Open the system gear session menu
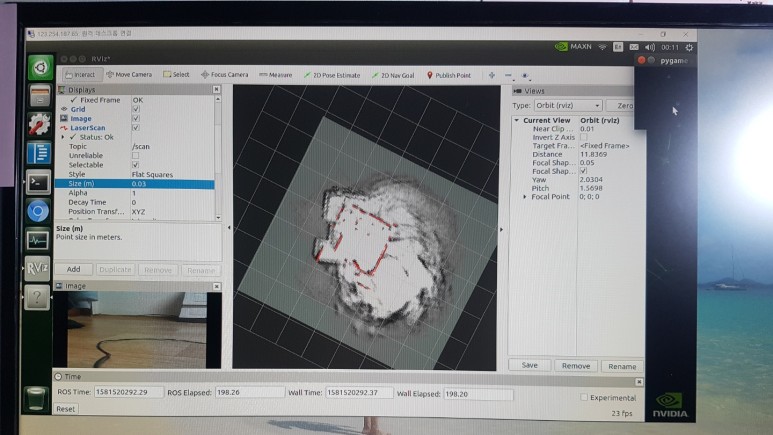The width and height of the screenshot is (773, 435). (689, 47)
